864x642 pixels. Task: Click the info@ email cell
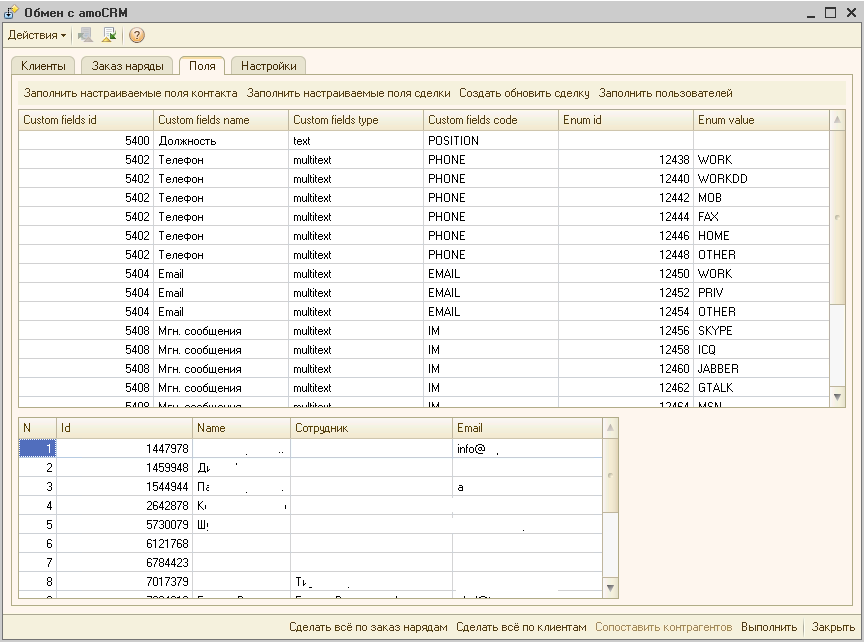coord(527,449)
